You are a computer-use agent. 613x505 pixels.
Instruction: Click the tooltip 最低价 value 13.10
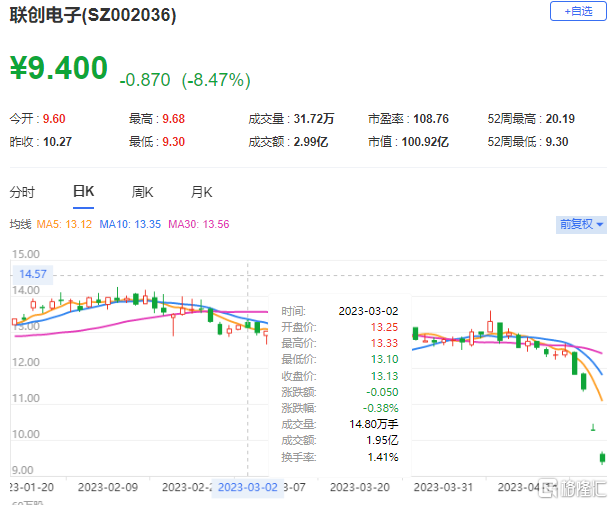(x=384, y=359)
